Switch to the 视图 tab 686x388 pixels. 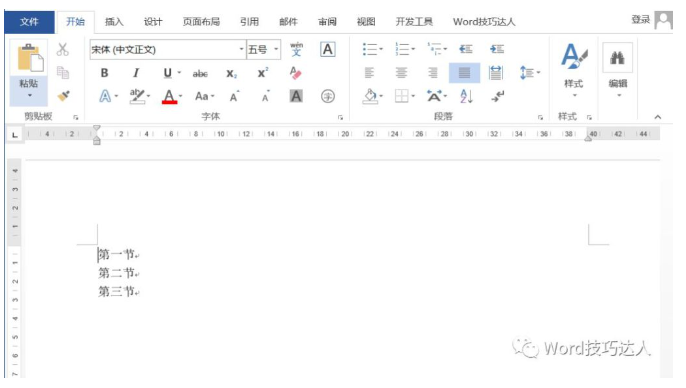click(x=366, y=21)
